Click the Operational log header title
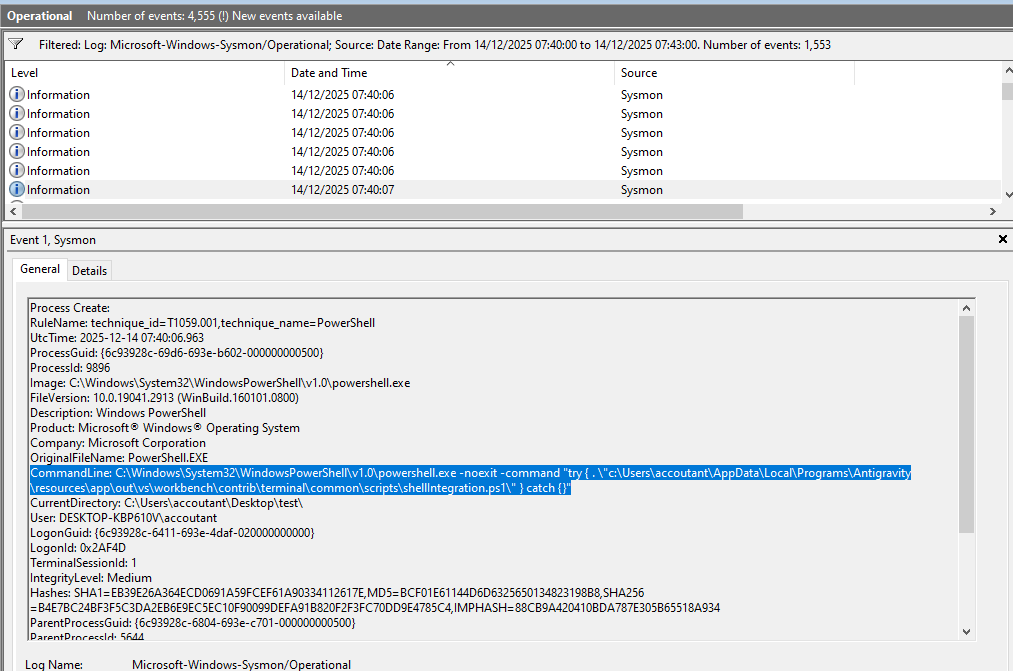Image resolution: width=1013 pixels, height=671 pixels. click(40, 16)
